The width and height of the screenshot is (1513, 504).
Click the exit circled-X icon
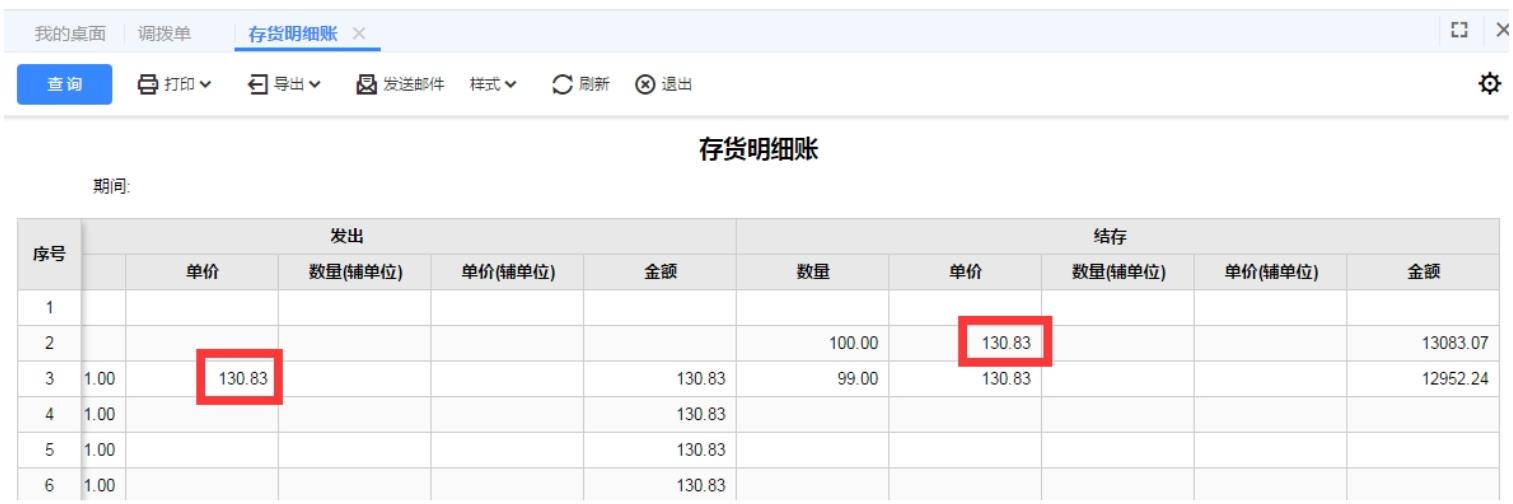(645, 84)
